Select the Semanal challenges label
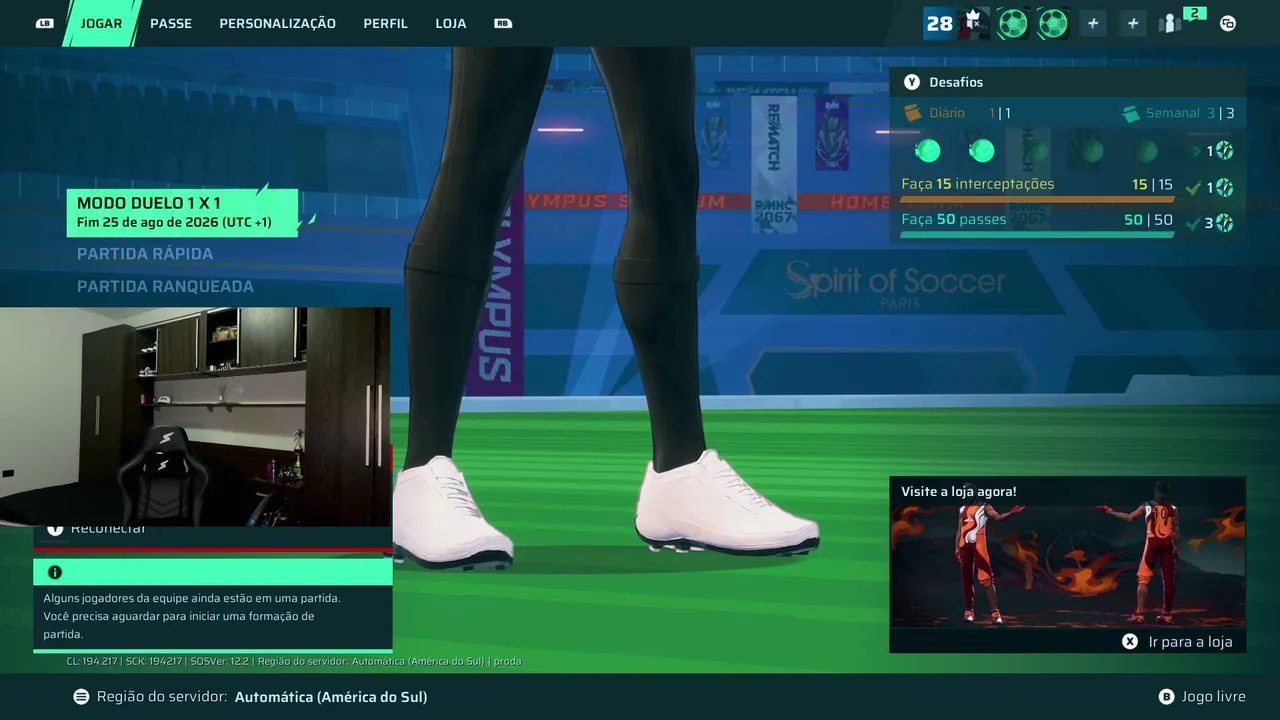The width and height of the screenshot is (1280, 720). coord(1173,113)
